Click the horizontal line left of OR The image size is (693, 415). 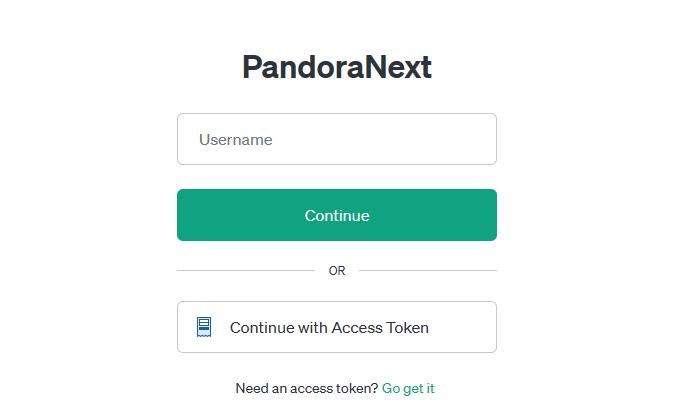coord(245,270)
